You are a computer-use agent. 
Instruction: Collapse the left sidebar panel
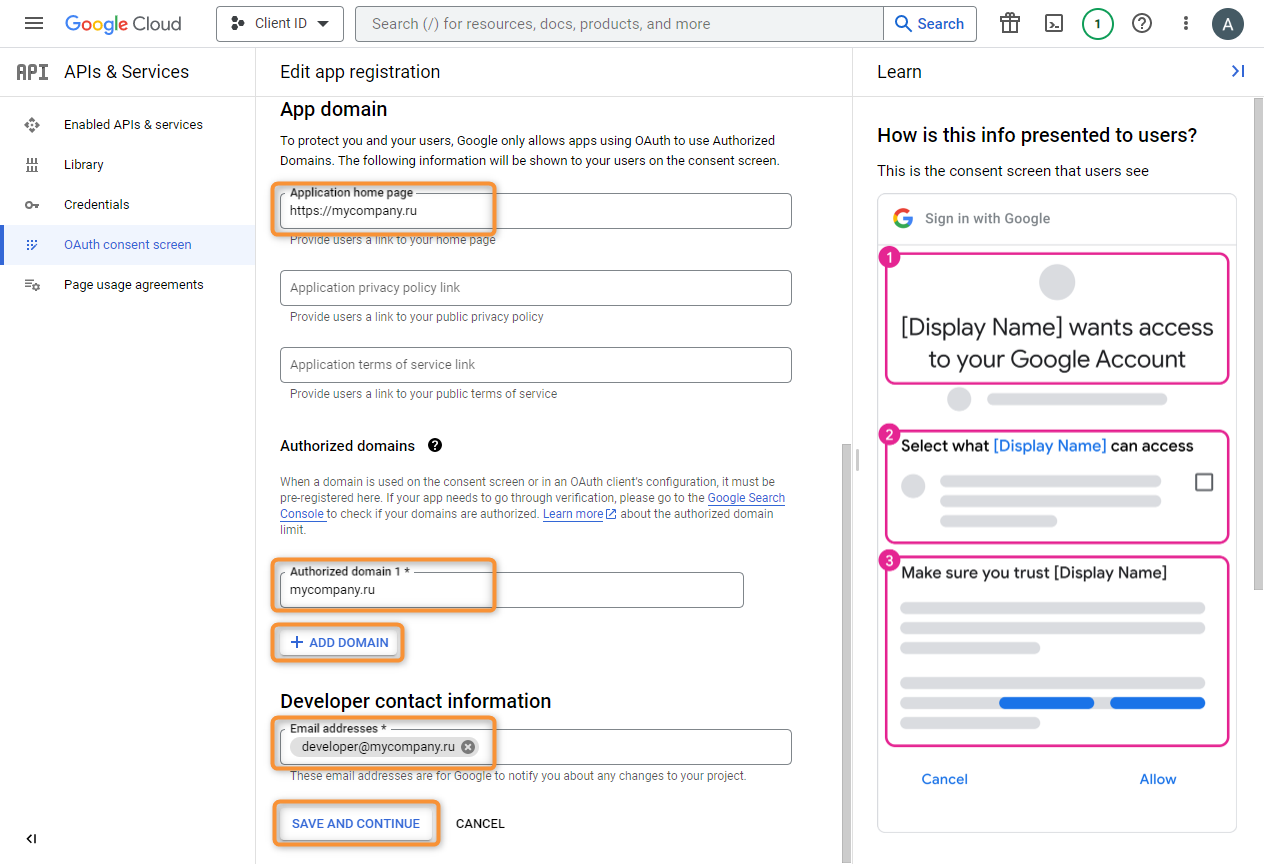pyautogui.click(x=31, y=839)
